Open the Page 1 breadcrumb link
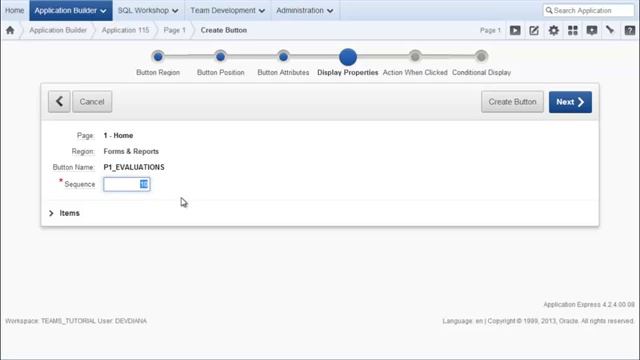 (x=175, y=30)
